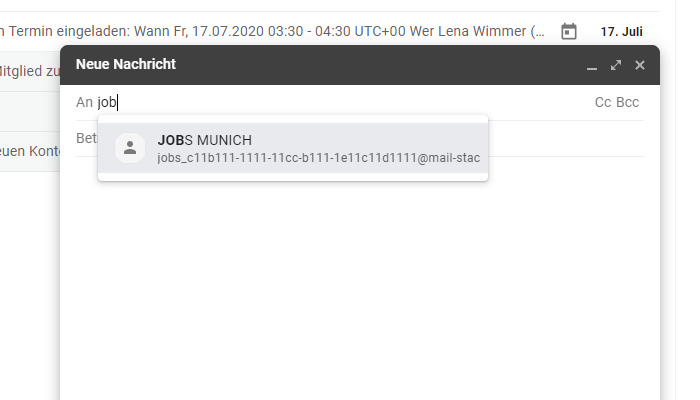700x400 pixels.
Task: Add Bcc recipients field
Action: (x=627, y=102)
